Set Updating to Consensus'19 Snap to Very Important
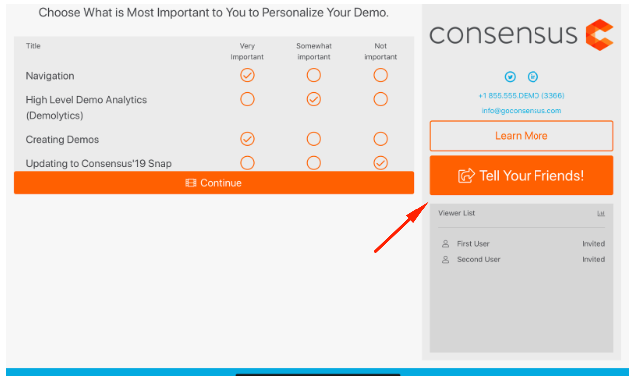This screenshot has height=381, width=636. coord(247,163)
